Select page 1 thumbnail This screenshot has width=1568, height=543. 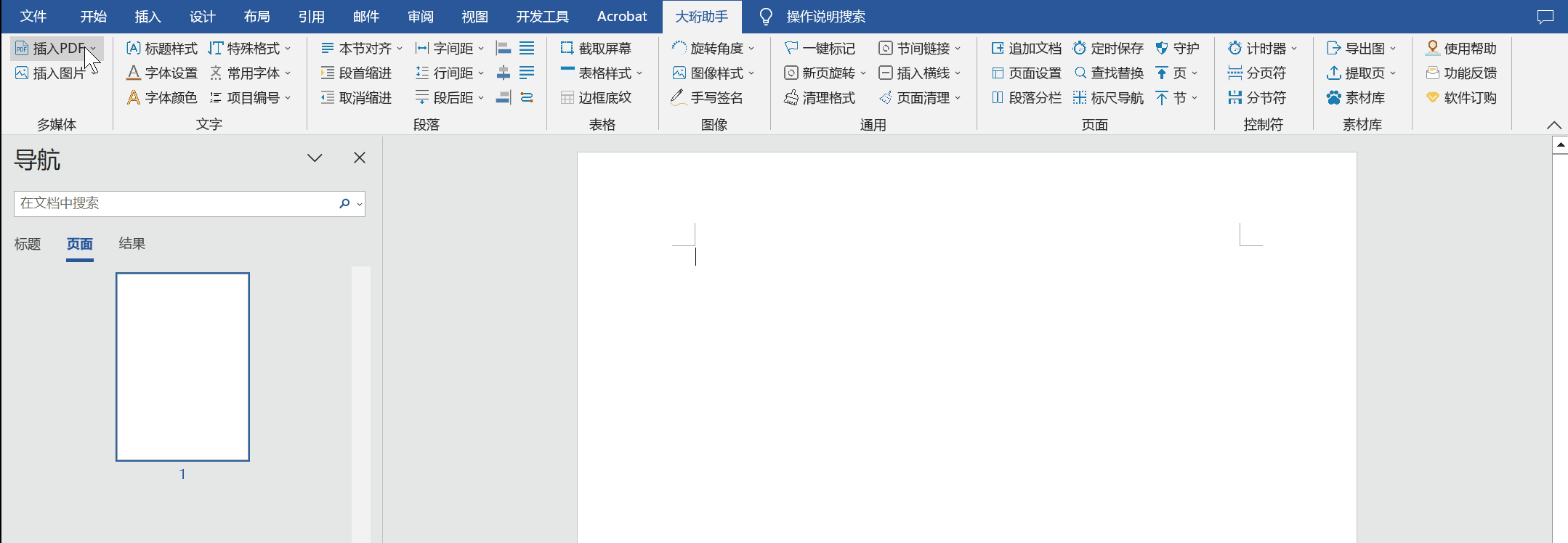(182, 367)
